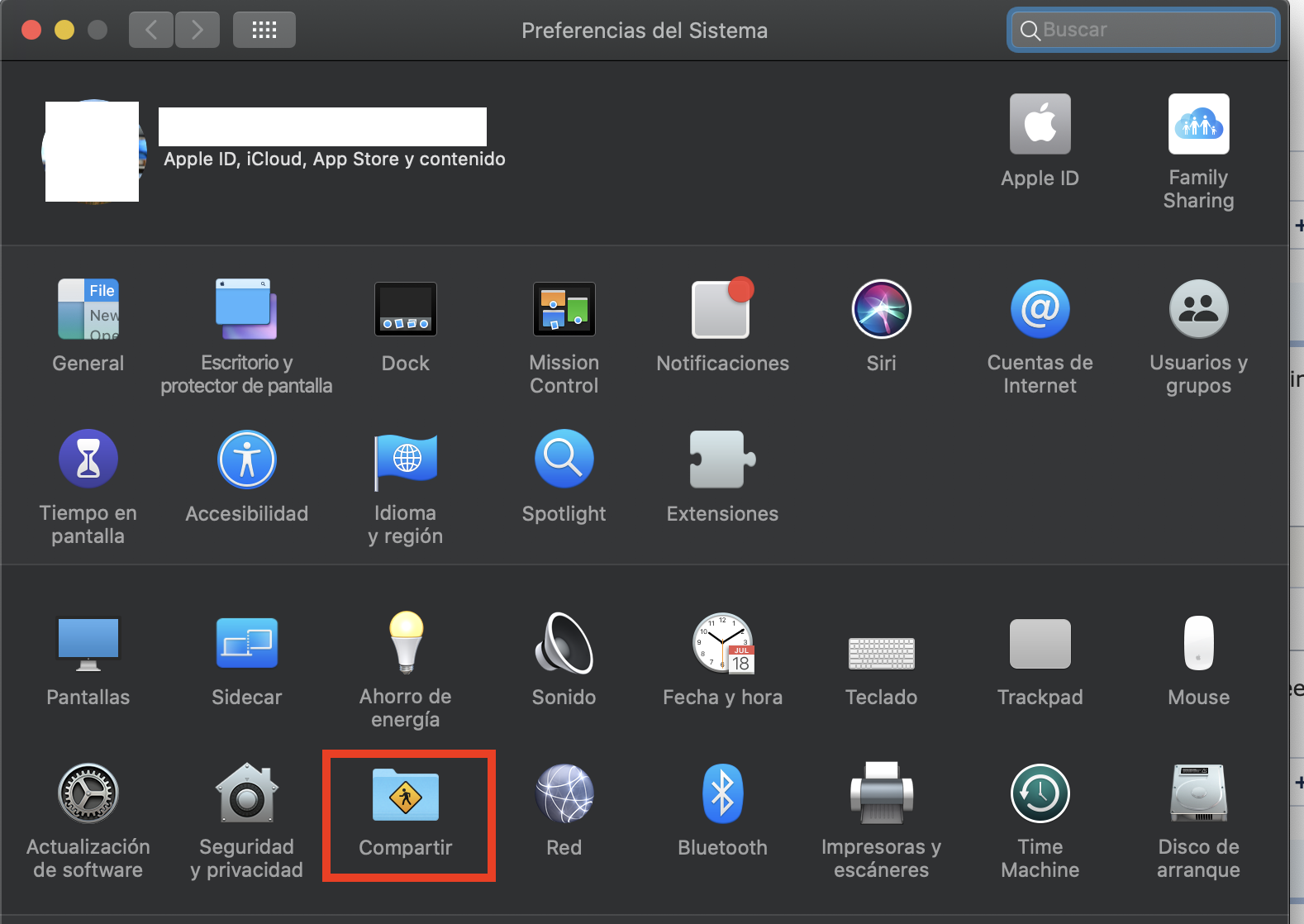
Task: Open Tiempo en pantalla settings
Action: pyautogui.click(x=88, y=459)
